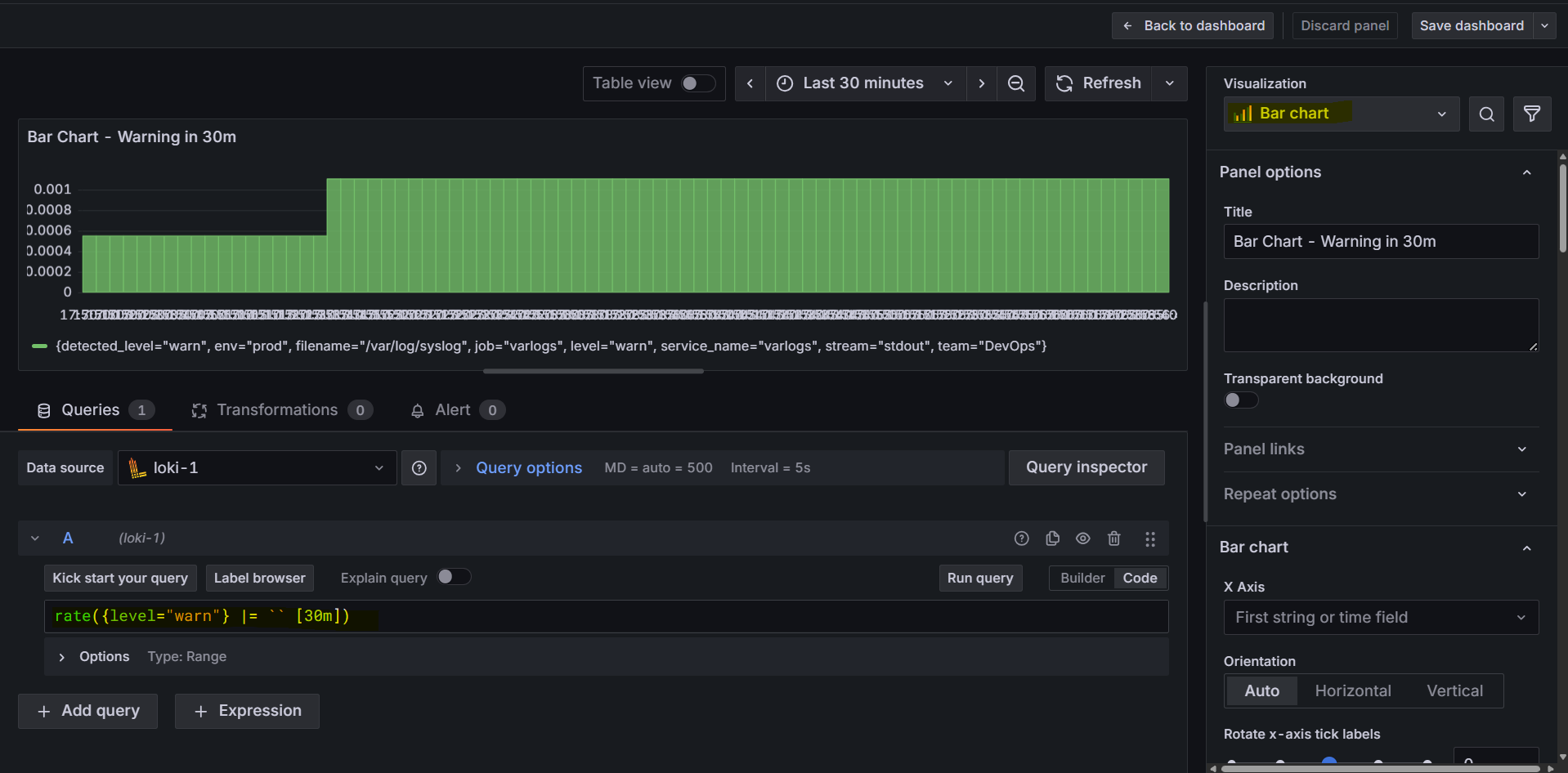Delete query A with trash icon
Screen dimensions: 1568x773
pos(1113,538)
